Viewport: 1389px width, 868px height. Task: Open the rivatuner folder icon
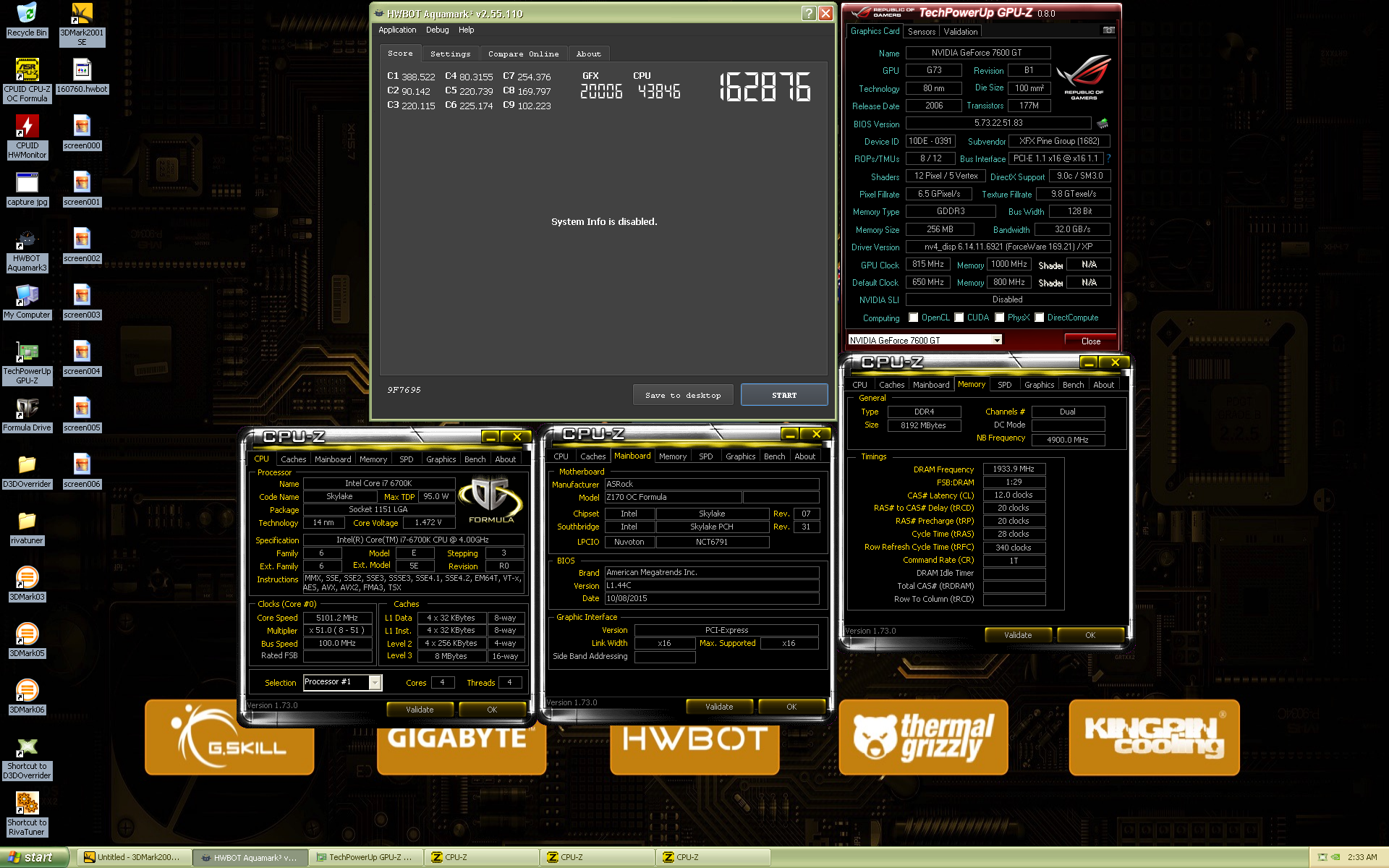[x=27, y=528]
